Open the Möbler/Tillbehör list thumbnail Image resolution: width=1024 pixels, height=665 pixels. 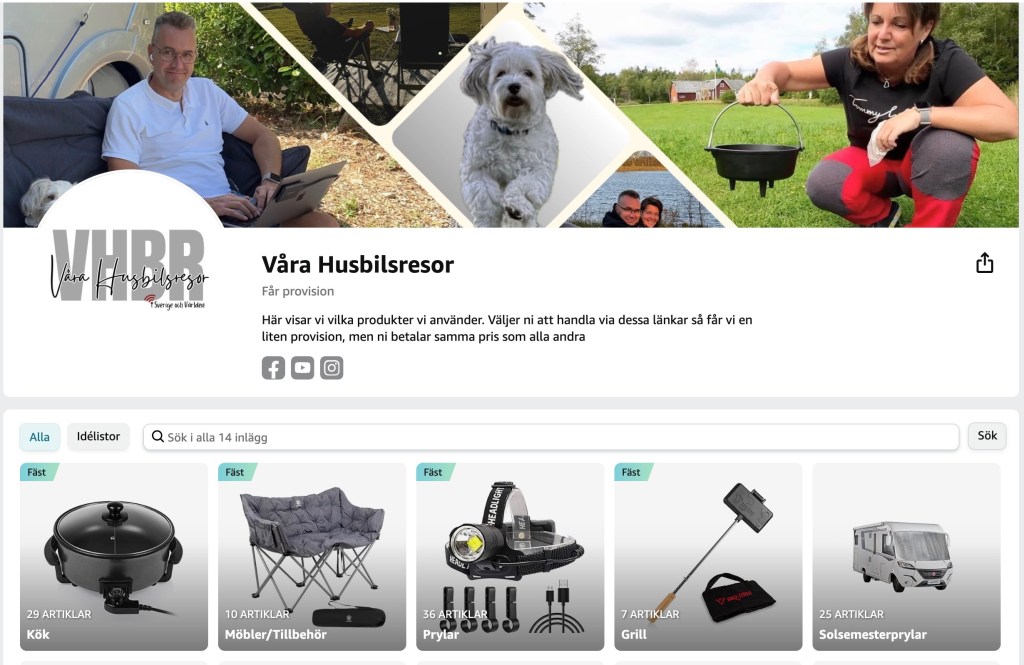tap(312, 557)
